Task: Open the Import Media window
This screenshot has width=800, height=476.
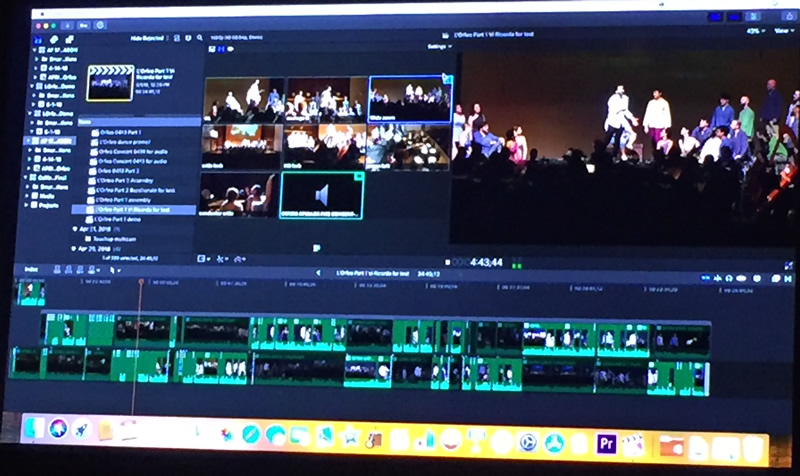Action: [67, 25]
